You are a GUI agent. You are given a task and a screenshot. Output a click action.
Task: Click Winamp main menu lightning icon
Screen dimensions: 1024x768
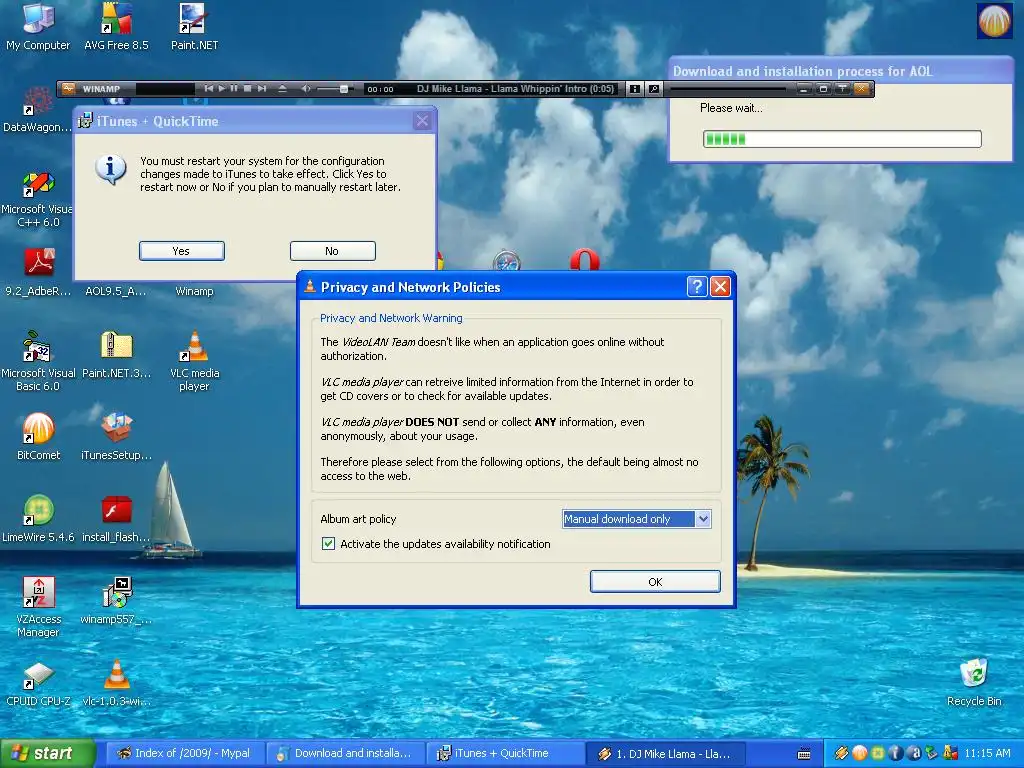[x=69, y=89]
